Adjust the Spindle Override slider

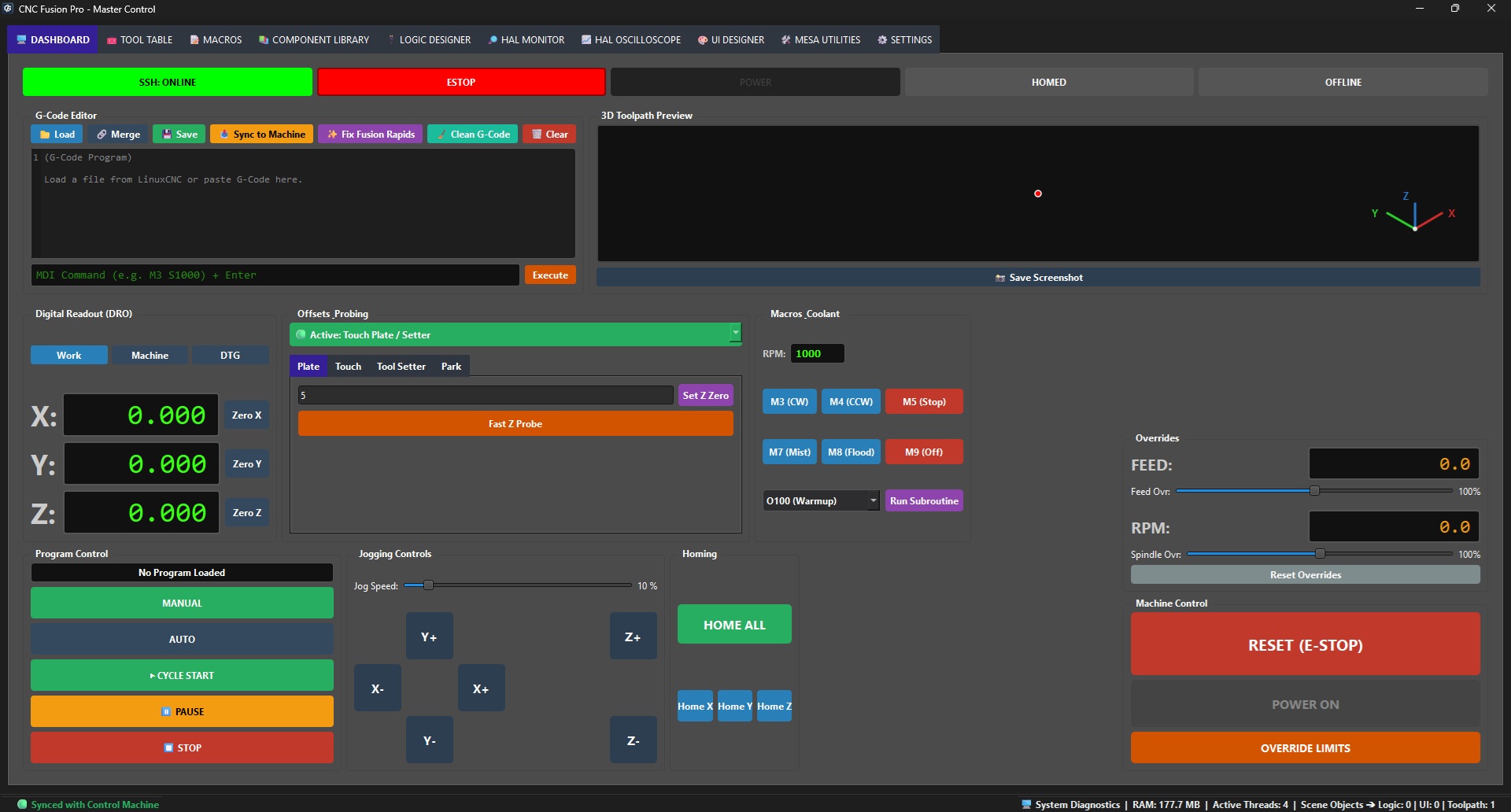click(x=1320, y=554)
